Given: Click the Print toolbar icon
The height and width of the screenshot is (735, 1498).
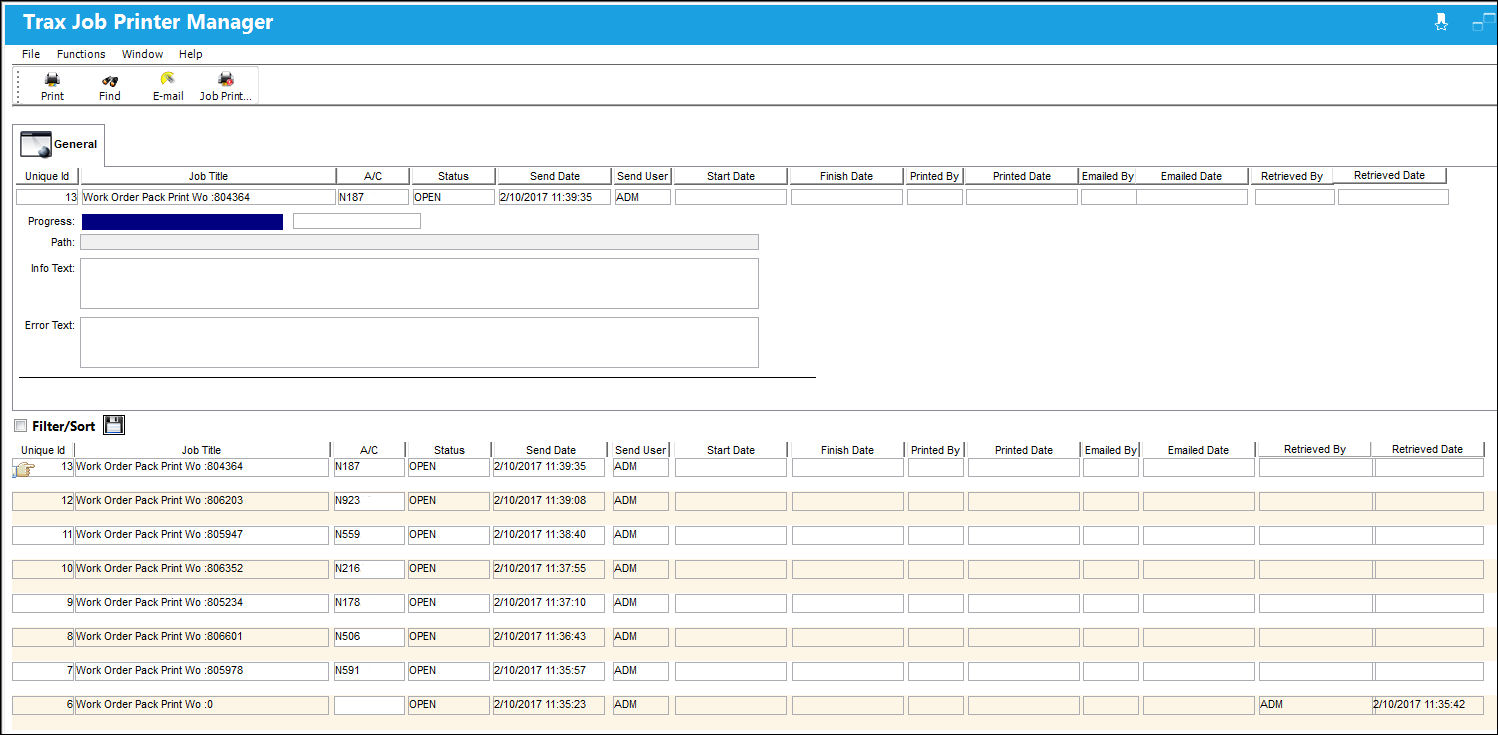Looking at the screenshot, I should 52,79.
